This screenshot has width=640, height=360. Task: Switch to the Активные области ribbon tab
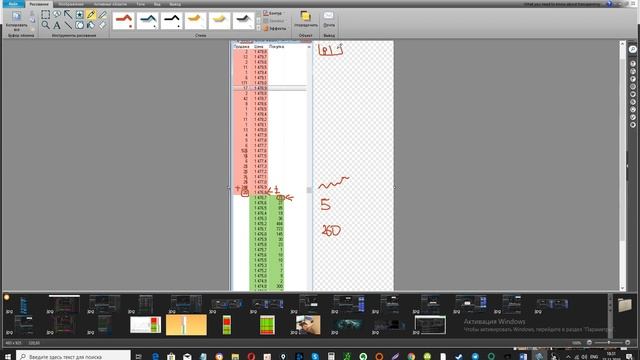(x=110, y=4)
